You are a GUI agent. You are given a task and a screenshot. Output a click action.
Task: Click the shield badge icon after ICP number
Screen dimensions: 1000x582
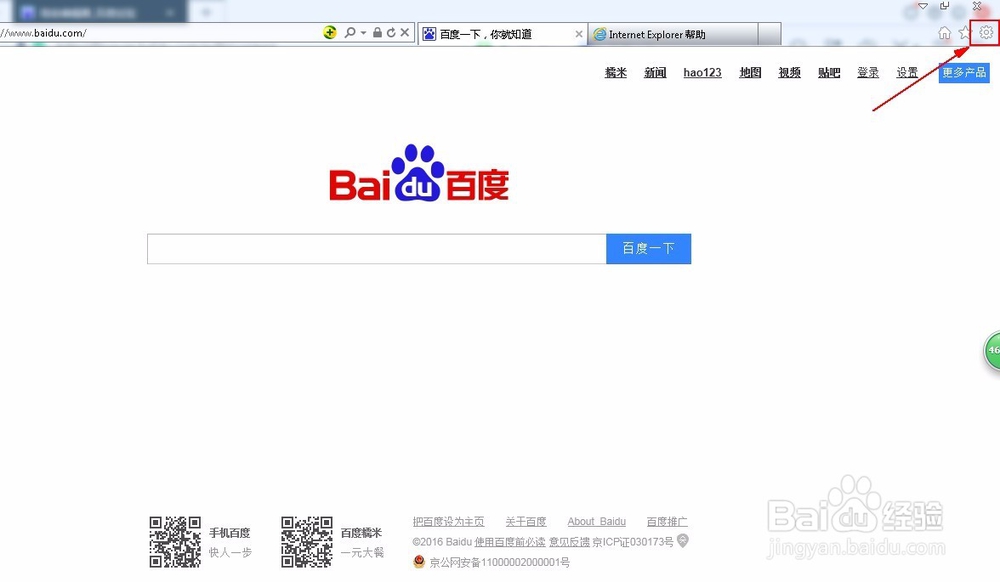[x=682, y=541]
